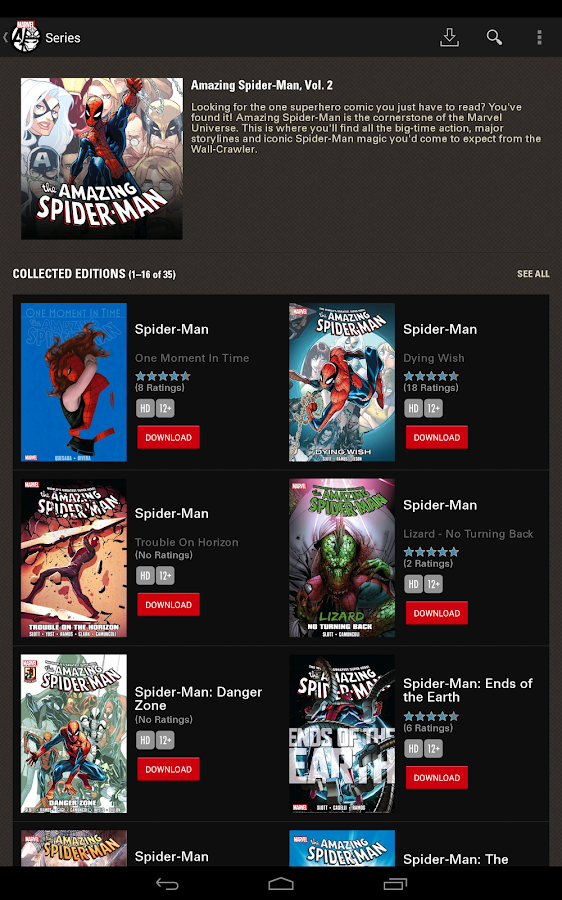The image size is (562, 900).
Task: Tap the HD badge under One Moment In Time
Action: 145,408
